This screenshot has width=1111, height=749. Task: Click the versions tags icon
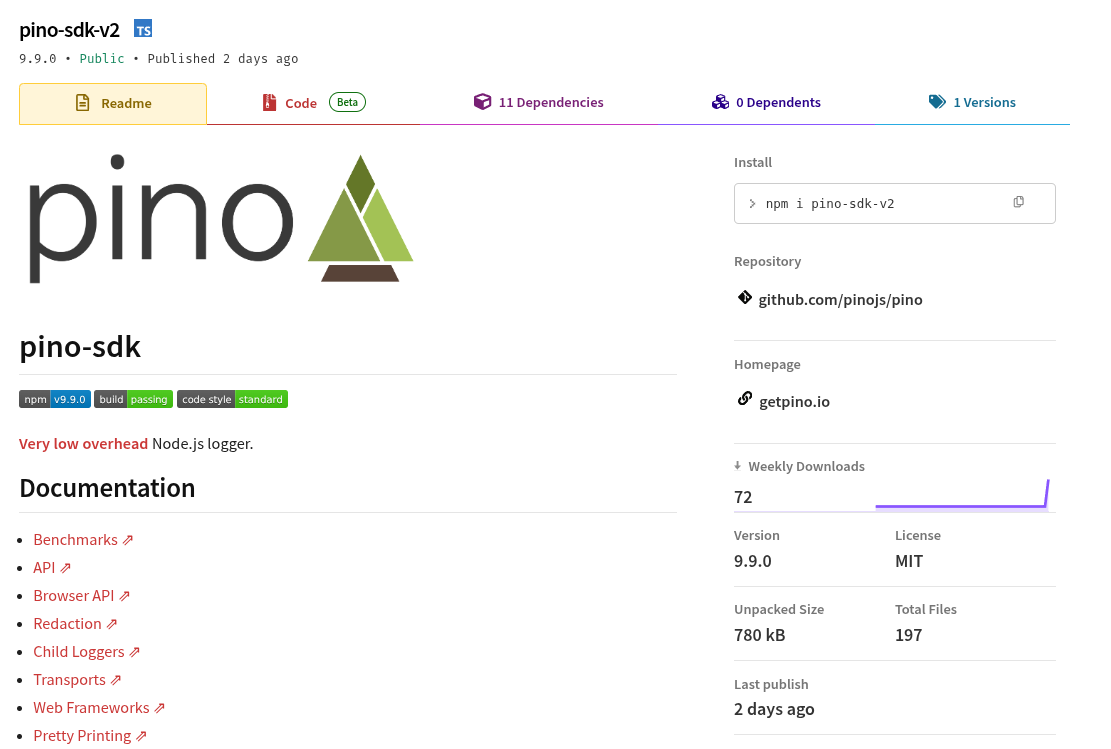point(937,101)
